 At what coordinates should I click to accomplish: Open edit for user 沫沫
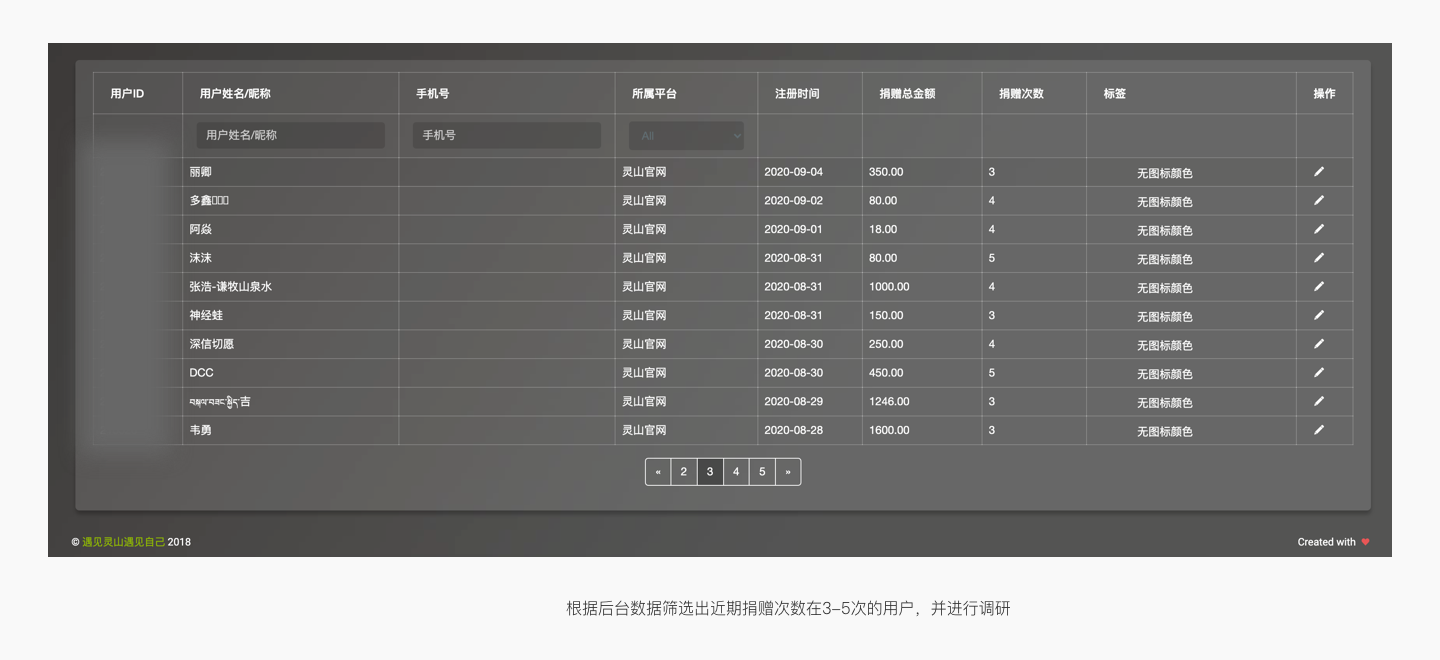(1319, 258)
